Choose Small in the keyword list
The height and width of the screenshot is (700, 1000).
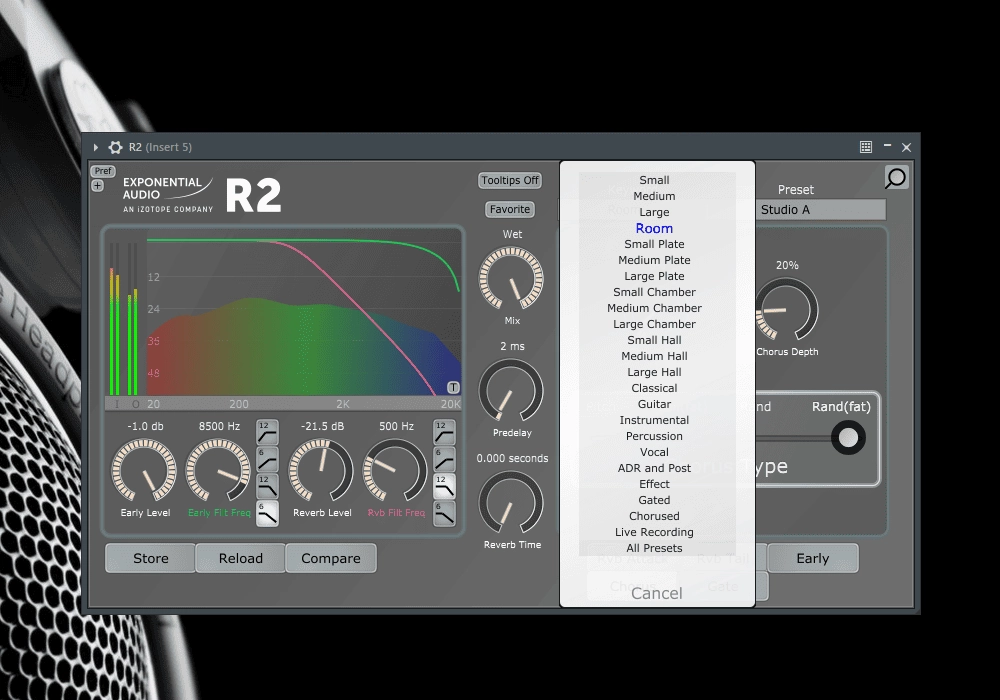[x=654, y=180]
